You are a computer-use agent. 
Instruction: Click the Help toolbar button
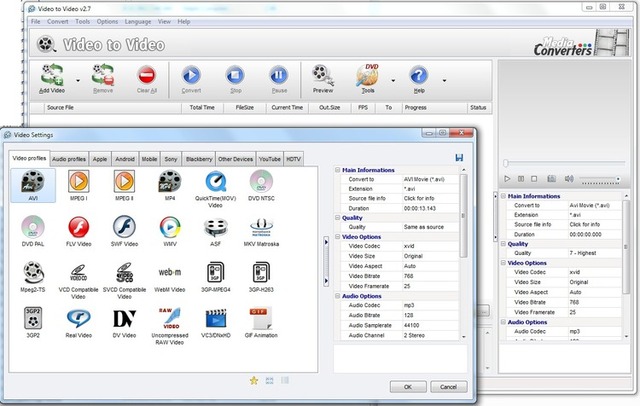pyautogui.click(x=419, y=79)
